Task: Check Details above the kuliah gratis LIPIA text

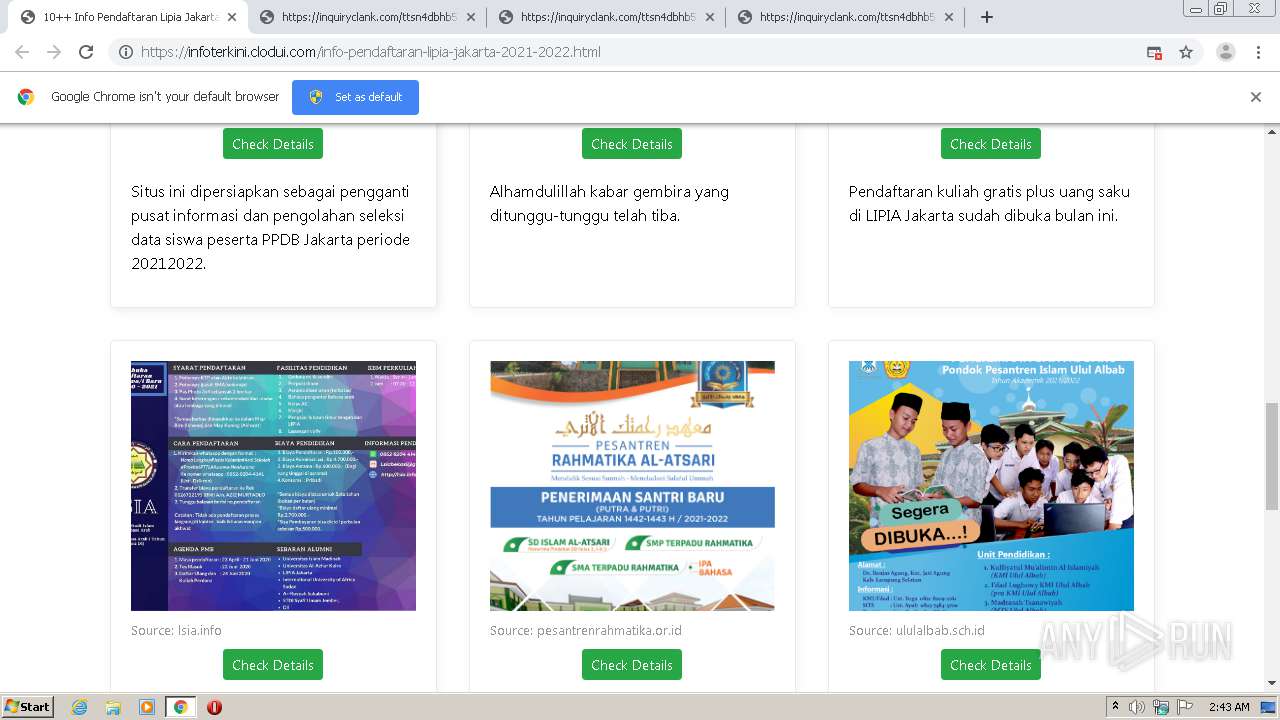Action: point(991,144)
